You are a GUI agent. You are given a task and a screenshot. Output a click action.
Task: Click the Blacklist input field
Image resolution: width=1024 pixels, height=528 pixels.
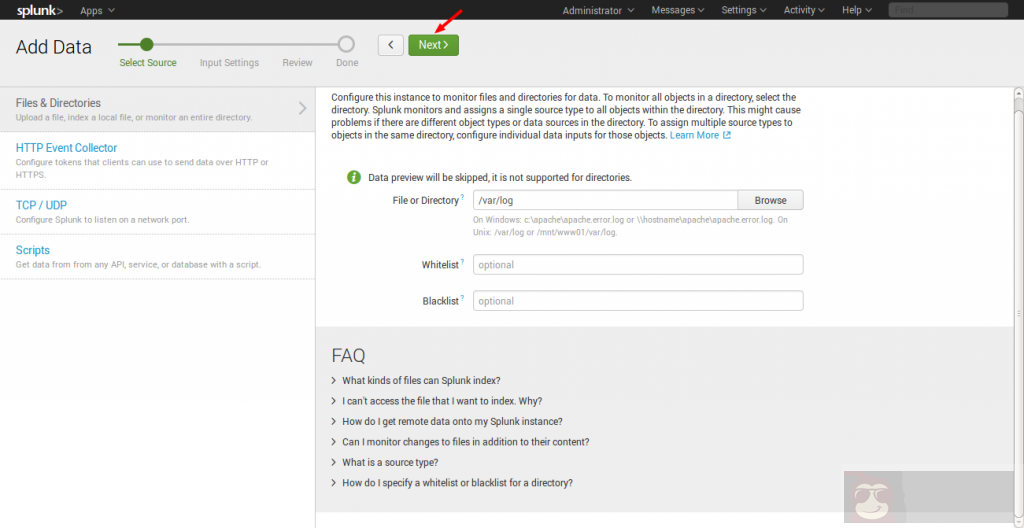click(x=638, y=301)
